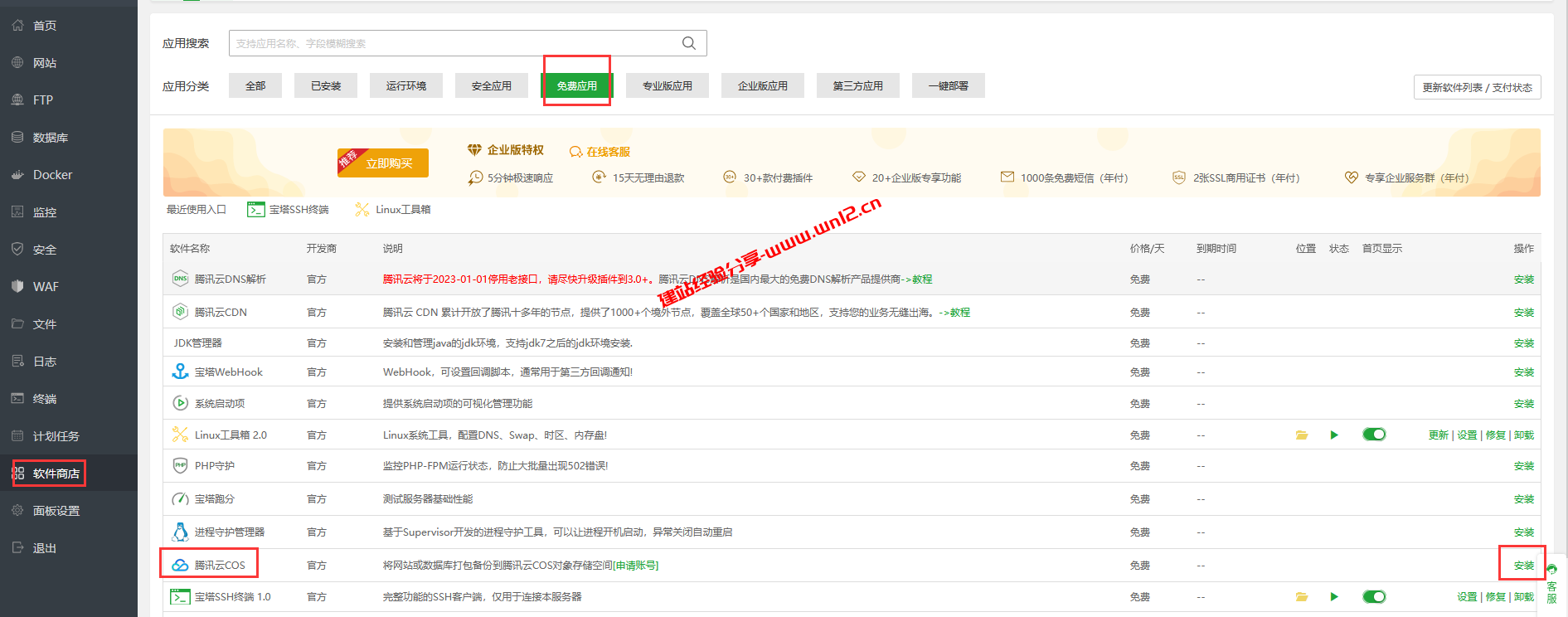Click 修复 for Linux工具箱 2.0
This screenshot has height=617, width=1568.
pyautogui.click(x=1496, y=435)
